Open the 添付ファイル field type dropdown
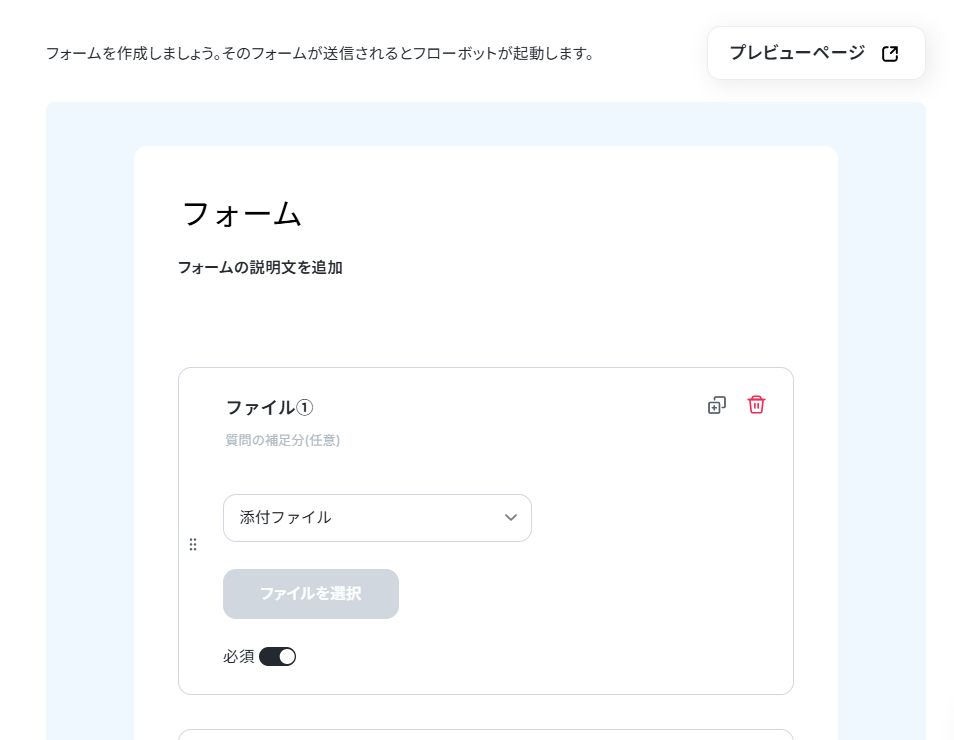The image size is (954, 740). 377,518
